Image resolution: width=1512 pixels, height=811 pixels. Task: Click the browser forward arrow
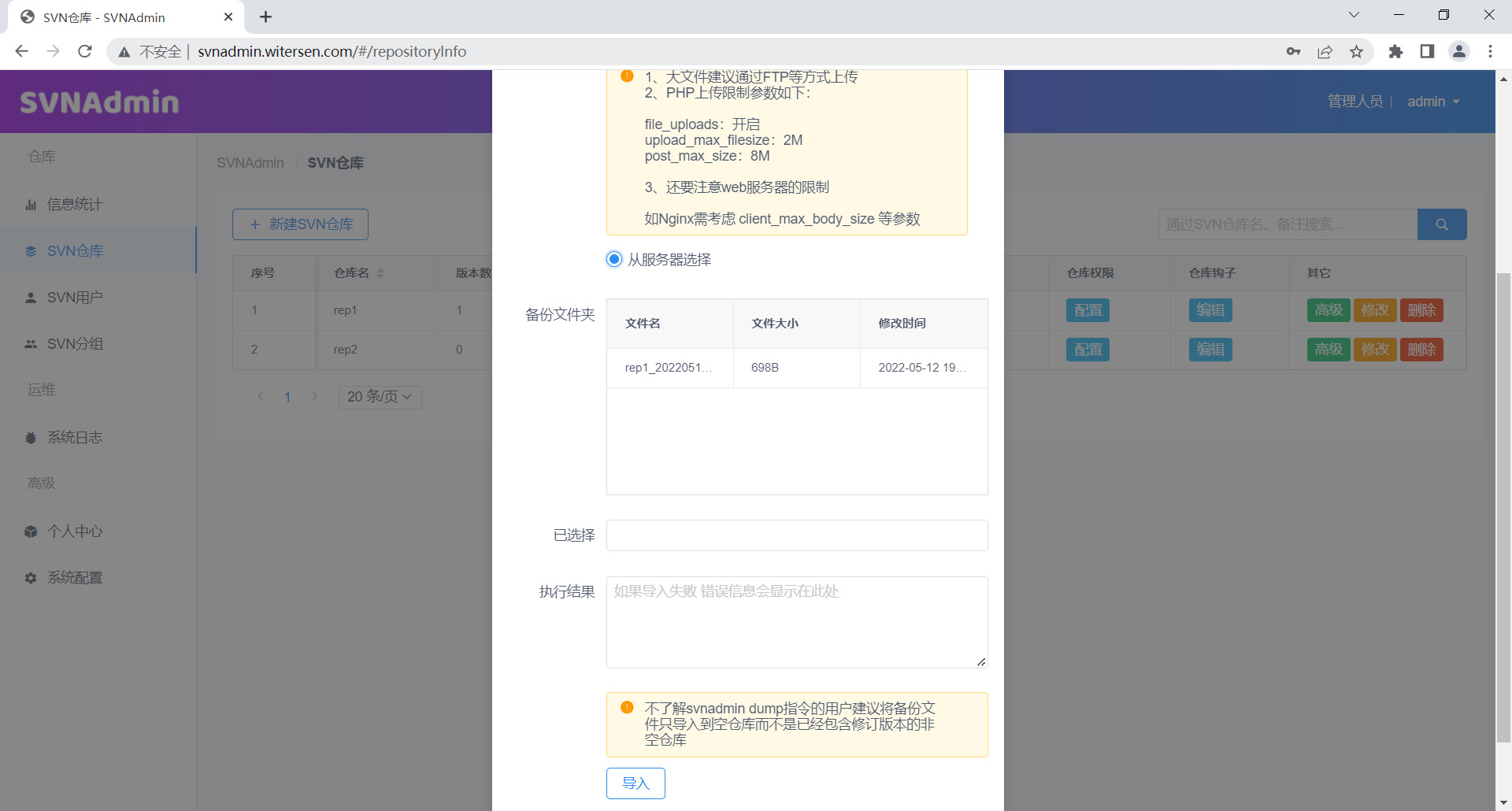click(53, 51)
